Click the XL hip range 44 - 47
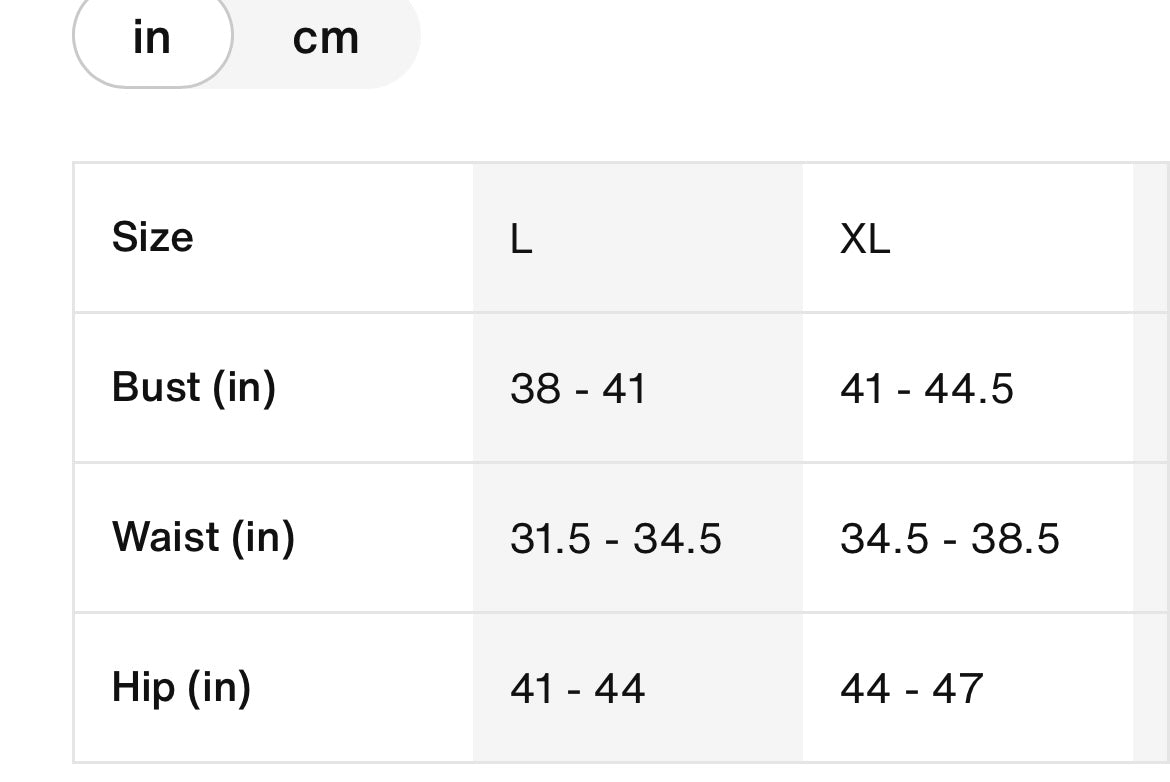 coord(912,688)
